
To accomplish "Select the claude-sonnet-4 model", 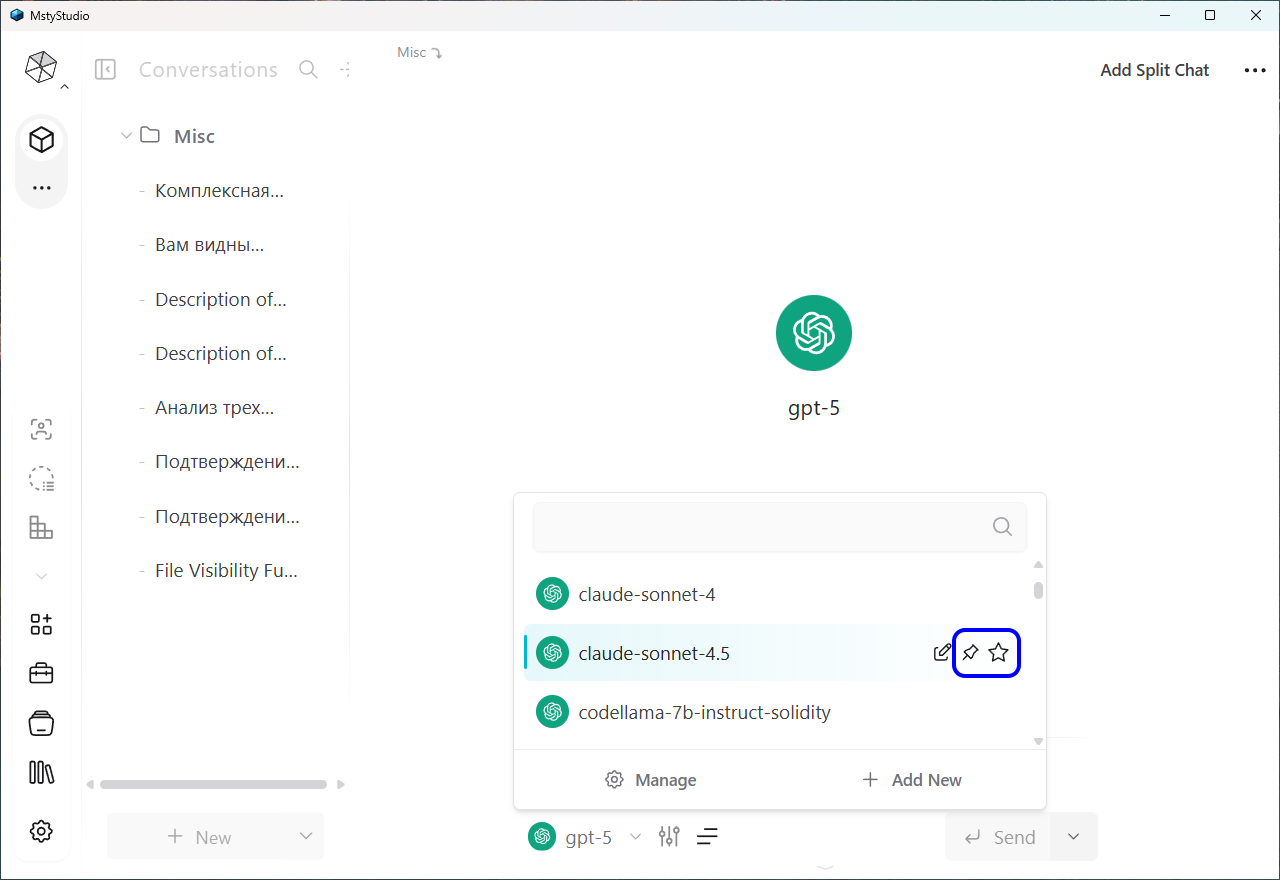I will pyautogui.click(x=780, y=595).
